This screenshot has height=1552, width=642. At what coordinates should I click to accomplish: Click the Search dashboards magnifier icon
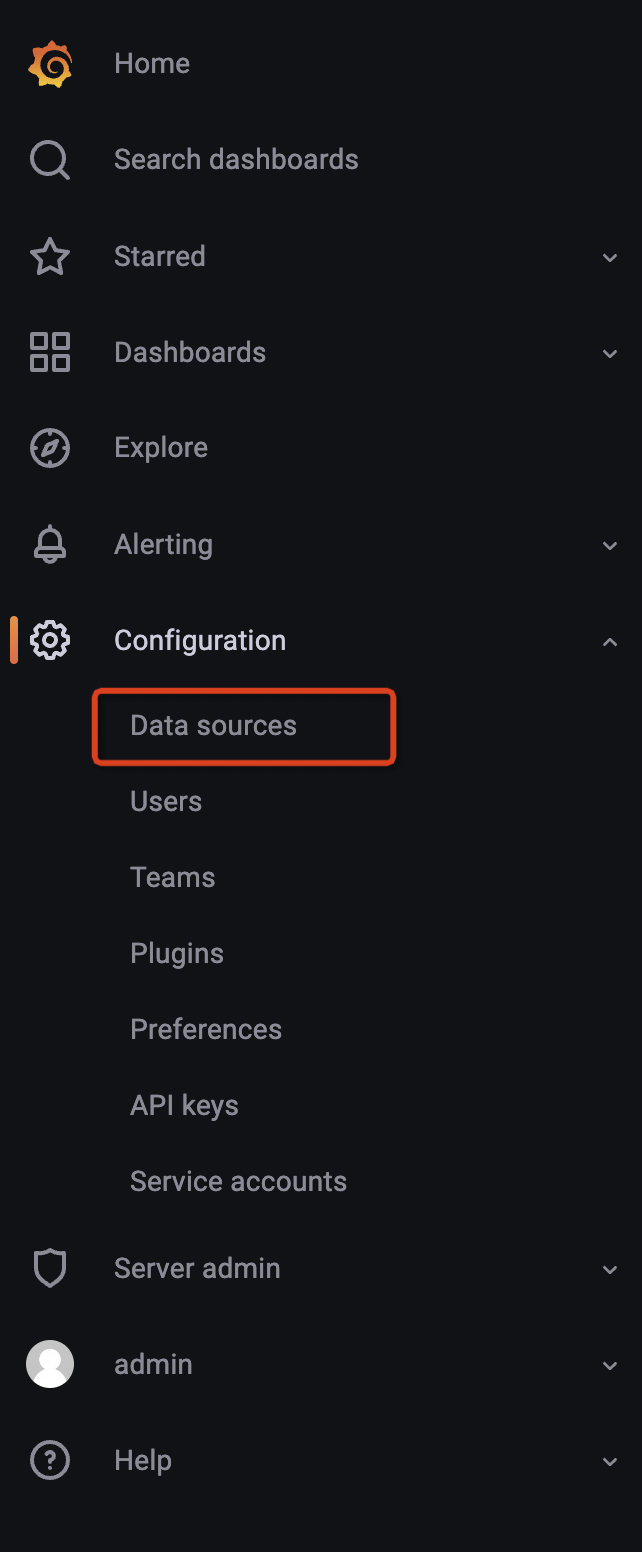click(50, 160)
